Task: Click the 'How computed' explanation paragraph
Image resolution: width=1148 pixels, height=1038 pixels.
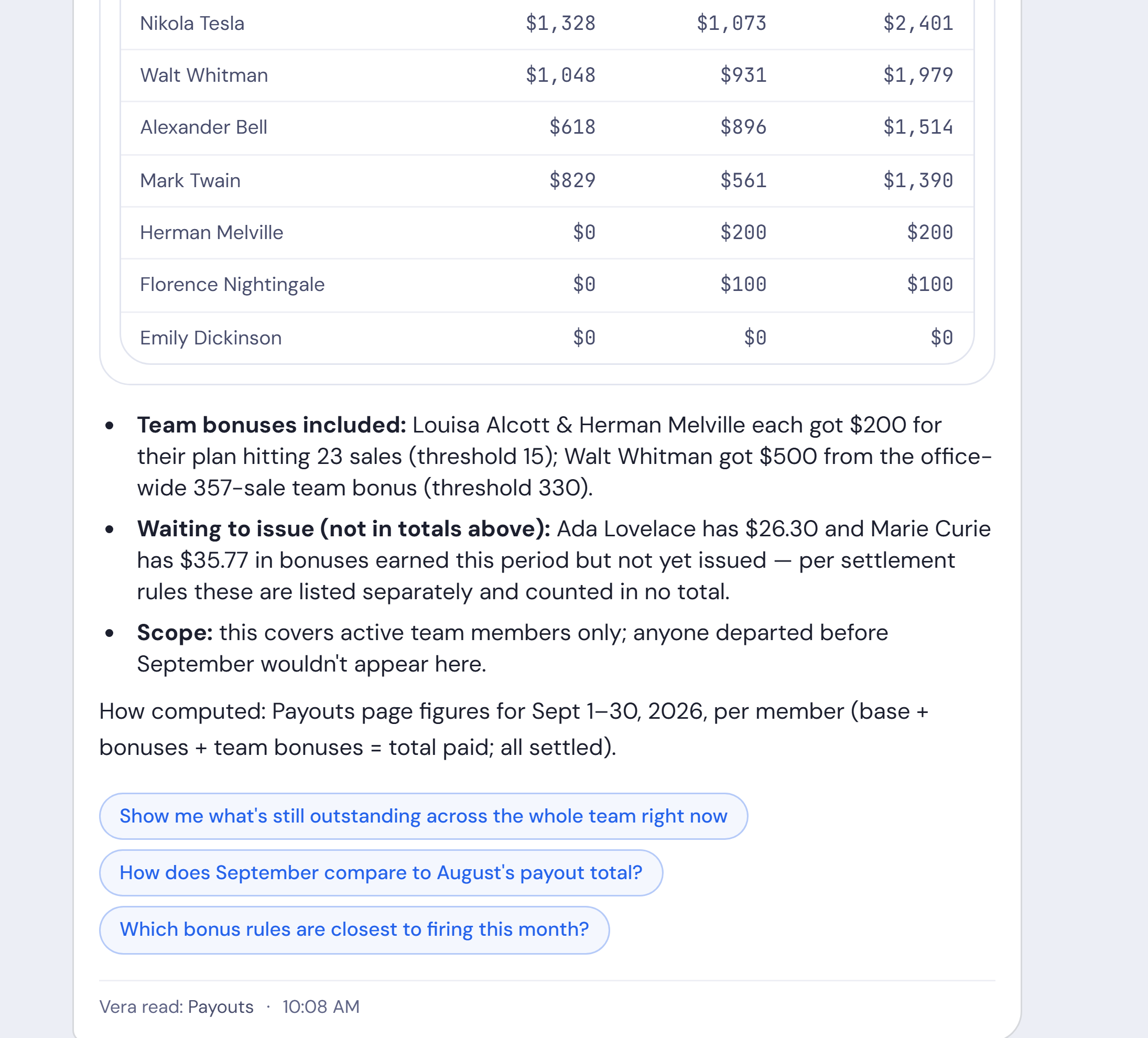Action: 514,729
